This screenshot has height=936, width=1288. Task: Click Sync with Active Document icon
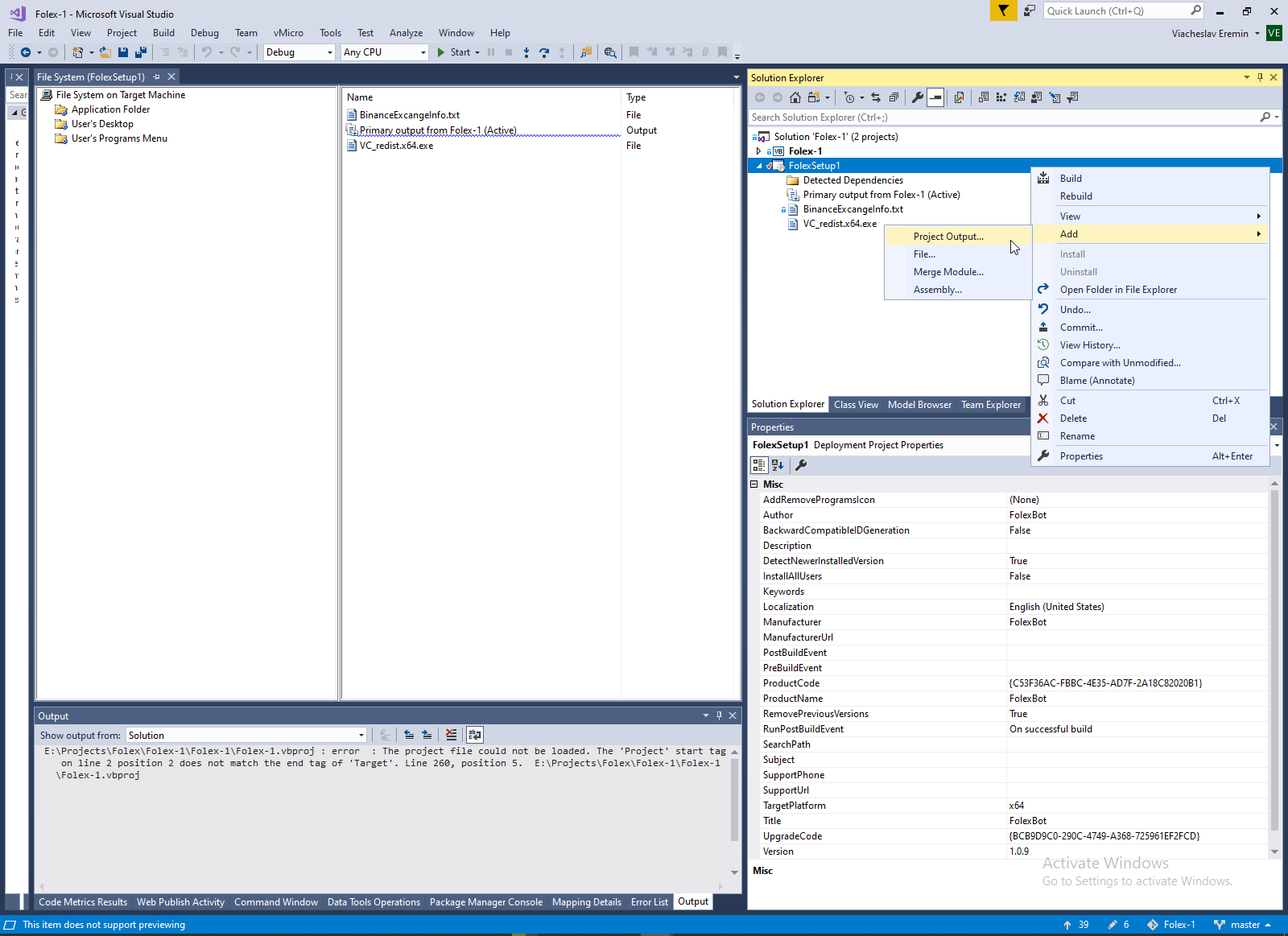[x=876, y=97]
